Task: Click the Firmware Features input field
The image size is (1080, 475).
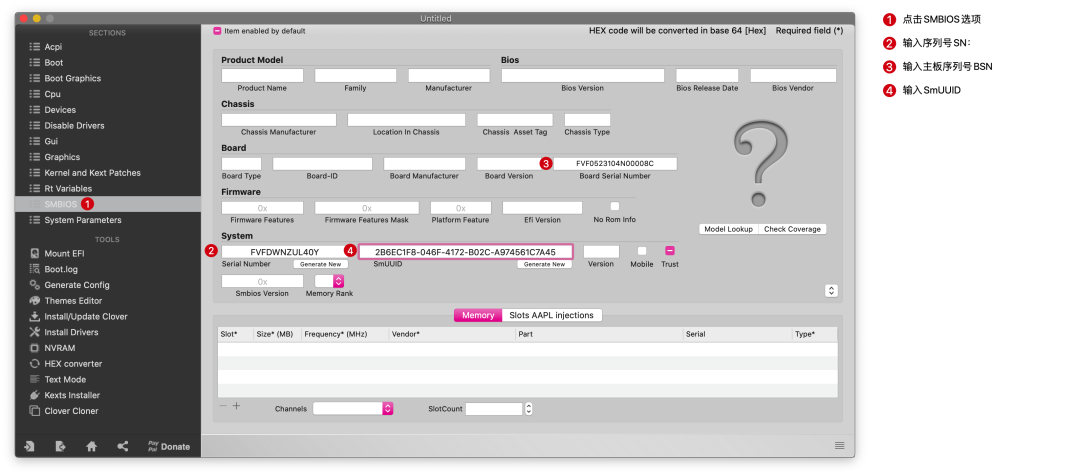Action: click(262, 208)
